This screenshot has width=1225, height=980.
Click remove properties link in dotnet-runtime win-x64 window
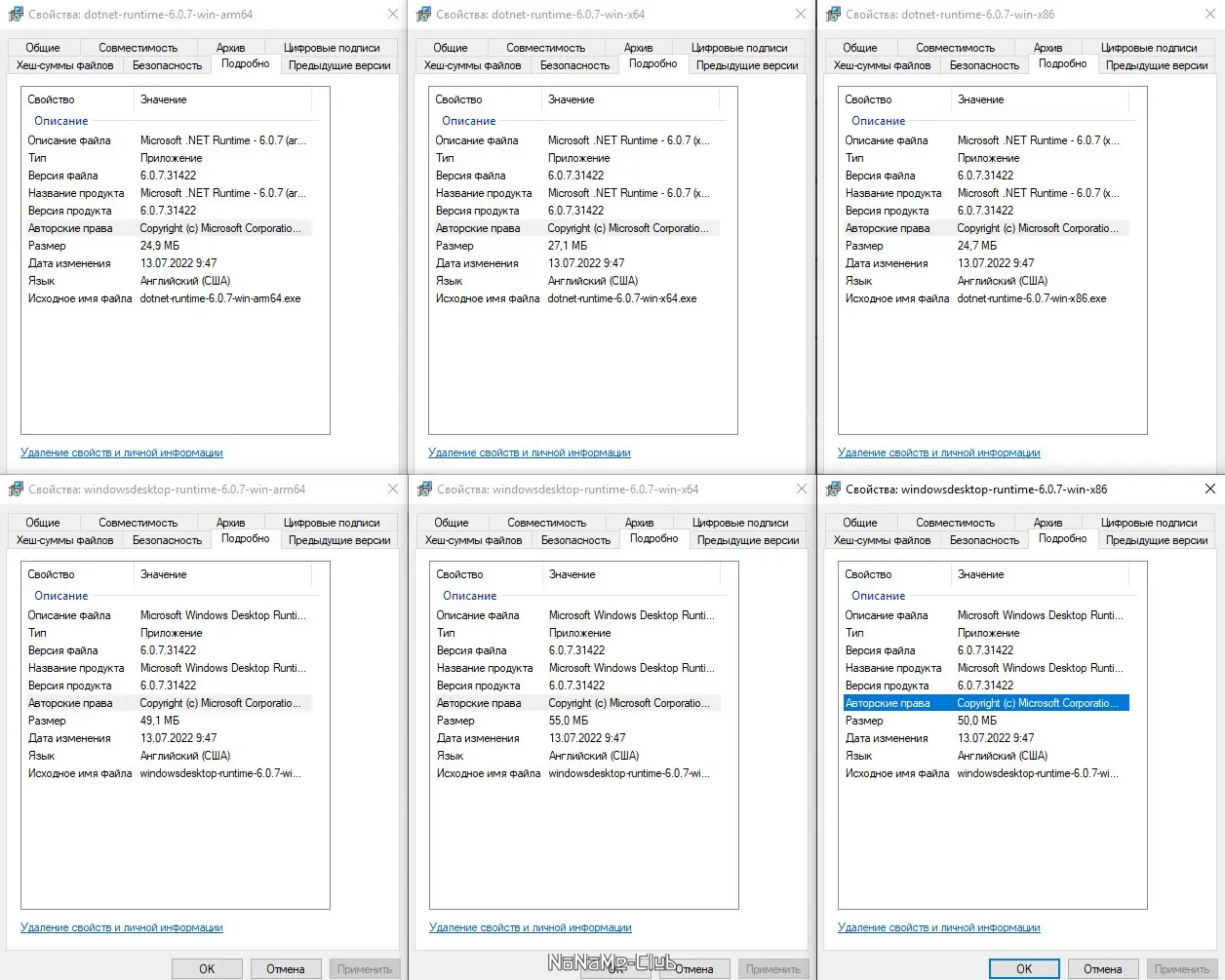[x=530, y=452]
